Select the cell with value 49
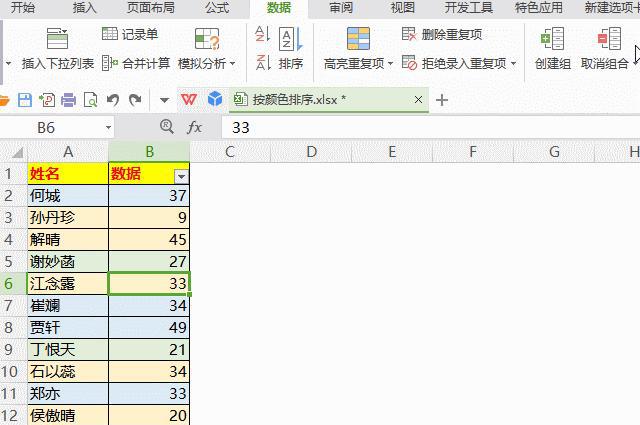 click(x=149, y=327)
